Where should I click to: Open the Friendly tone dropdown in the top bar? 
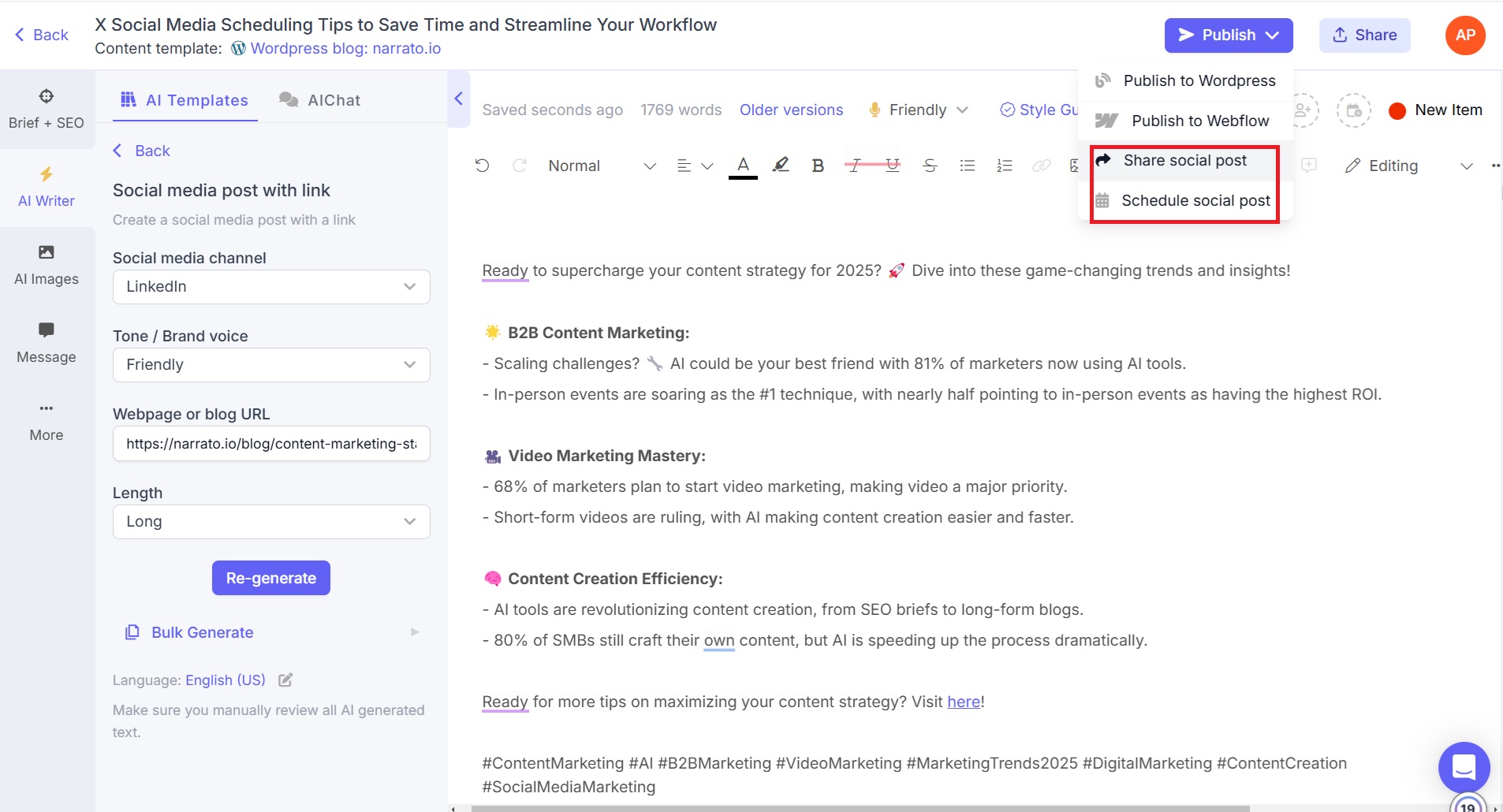tap(918, 110)
